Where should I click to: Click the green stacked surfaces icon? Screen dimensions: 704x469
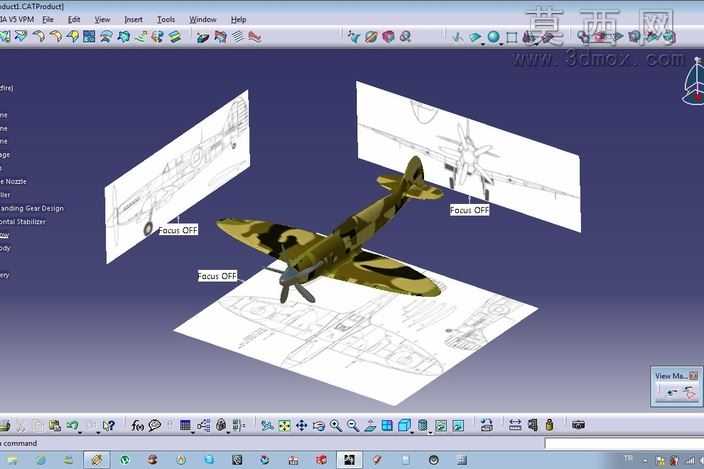174,36
